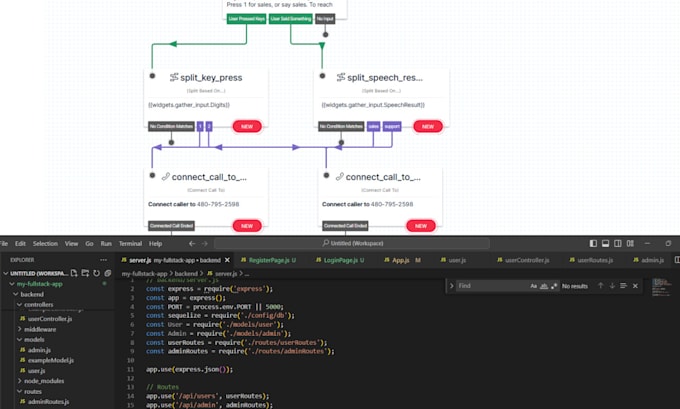The height and width of the screenshot is (409, 680).
Task: Toggle Match Case in Find widget
Action: [x=533, y=286]
